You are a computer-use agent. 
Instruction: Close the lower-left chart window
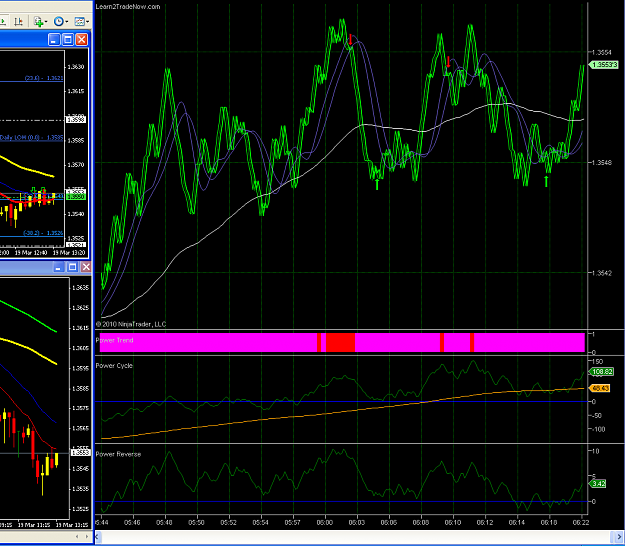86,267
